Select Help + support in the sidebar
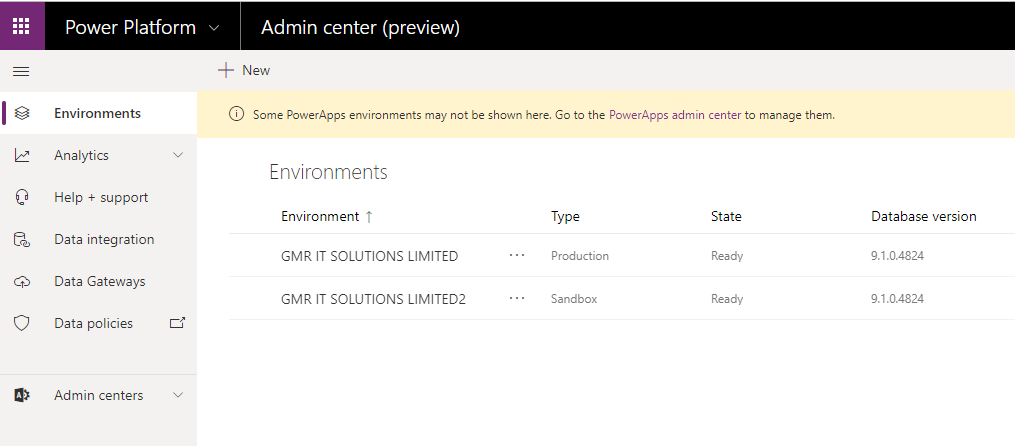This screenshot has height=446, width=1015. tap(101, 197)
